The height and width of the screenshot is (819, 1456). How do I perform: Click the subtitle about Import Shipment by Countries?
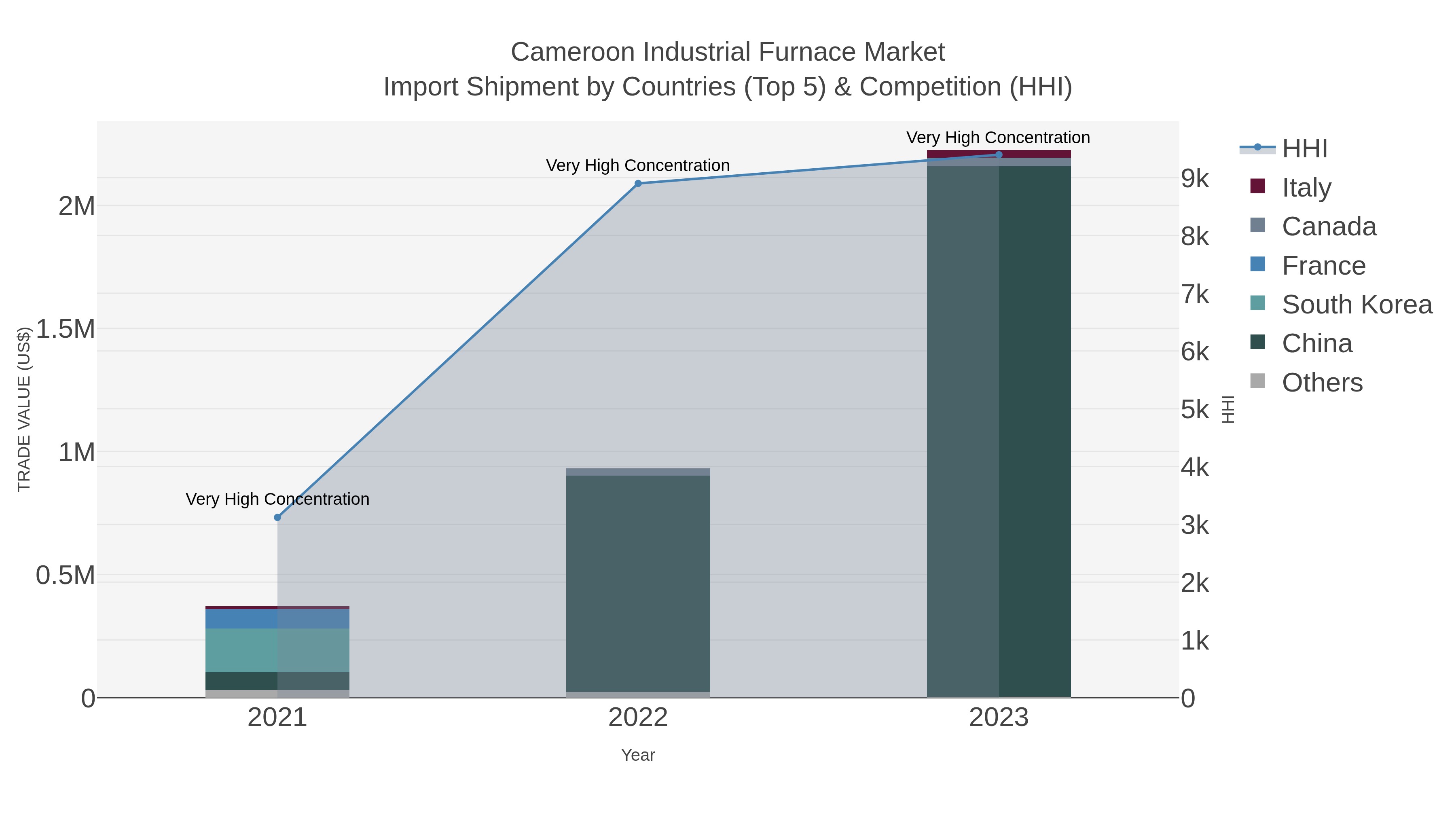[728, 87]
